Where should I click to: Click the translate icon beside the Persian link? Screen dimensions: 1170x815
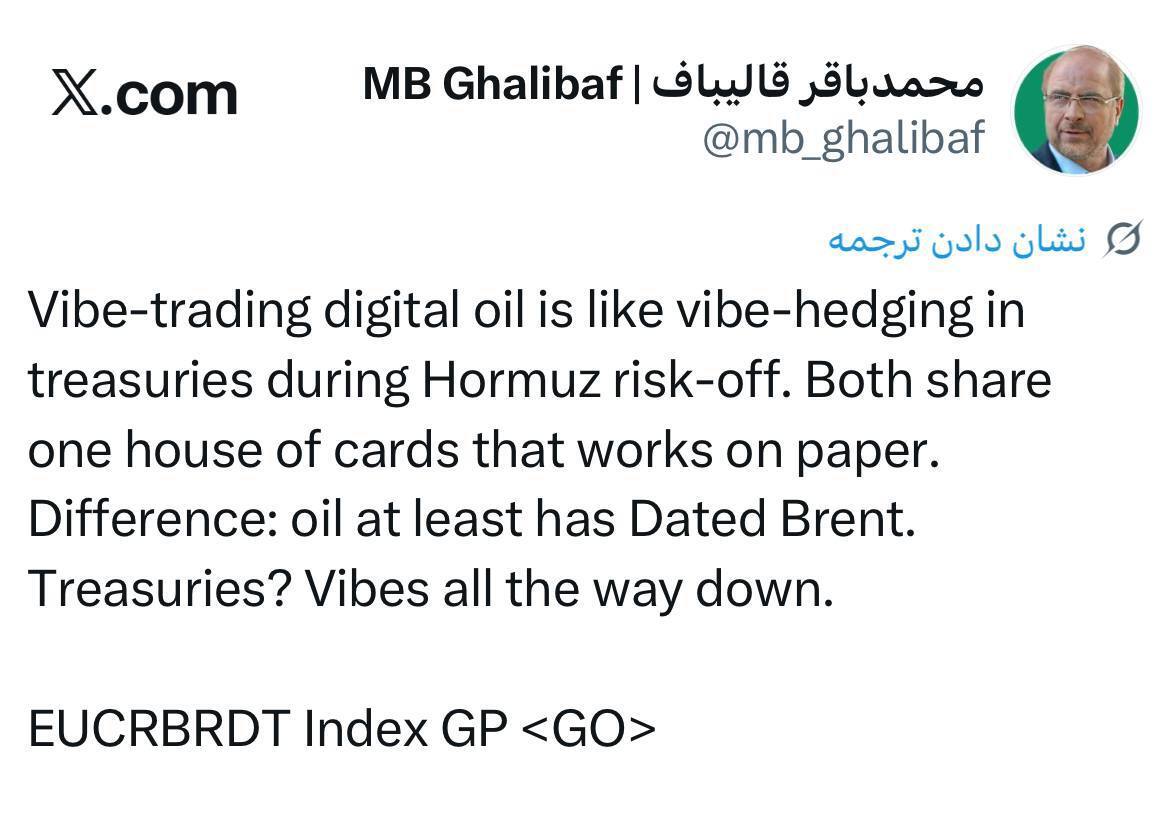tap(1123, 240)
